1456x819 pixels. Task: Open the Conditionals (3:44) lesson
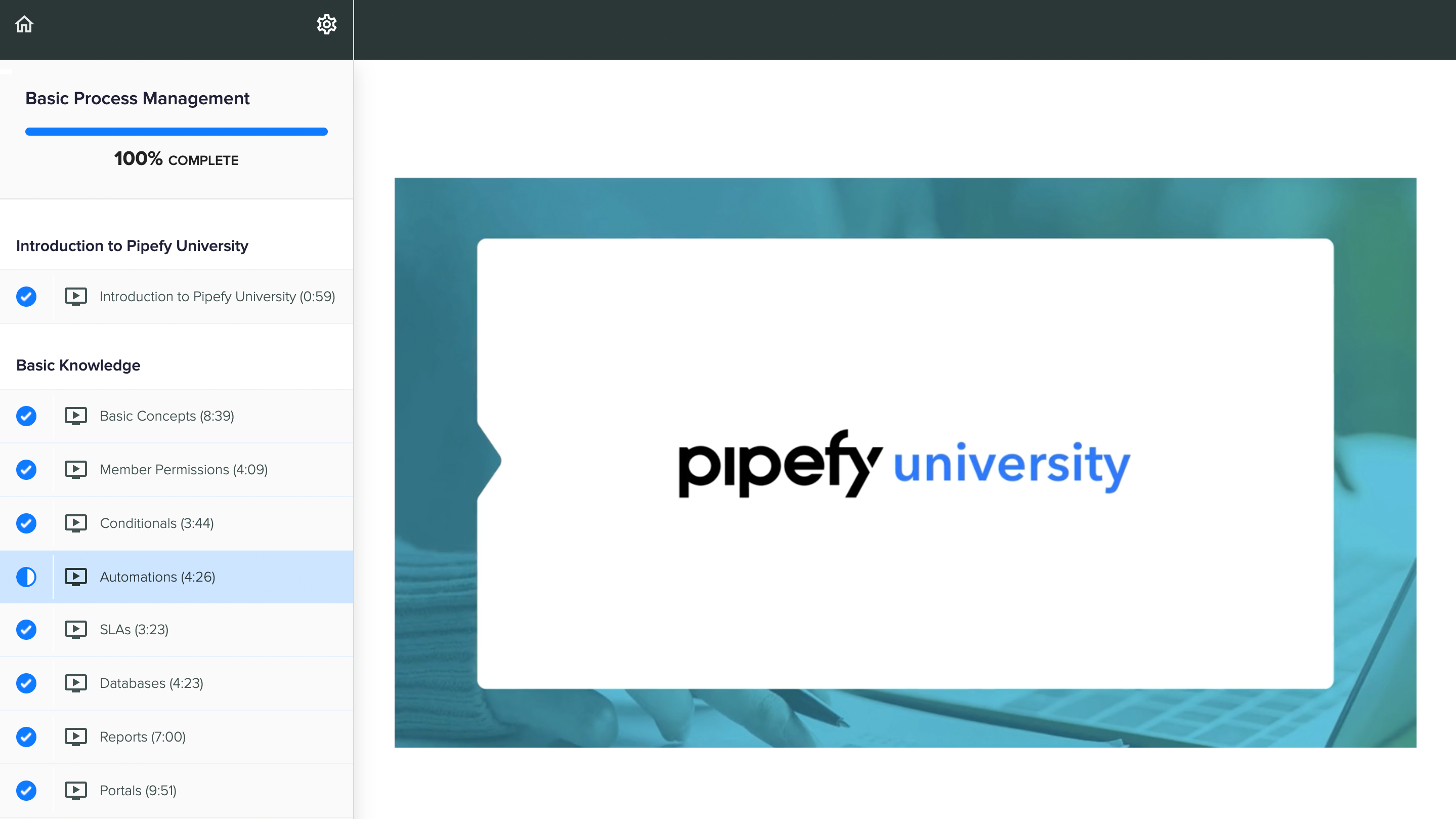(177, 523)
